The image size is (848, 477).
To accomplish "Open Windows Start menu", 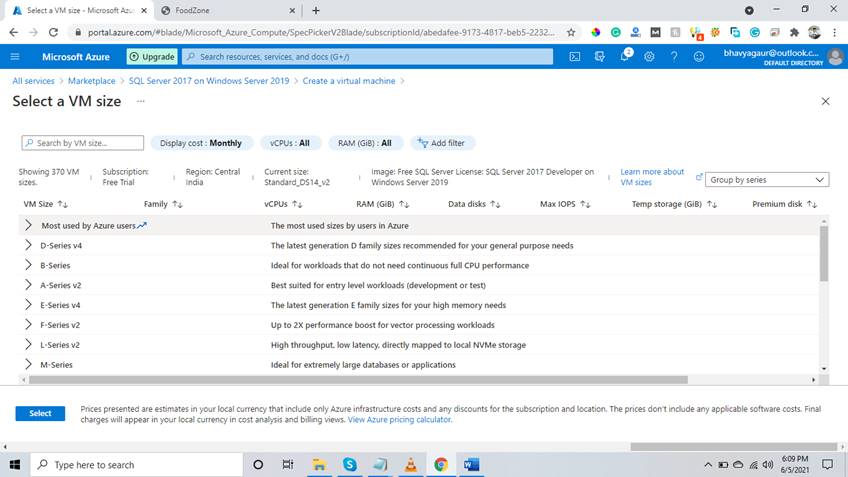I will (x=15, y=465).
